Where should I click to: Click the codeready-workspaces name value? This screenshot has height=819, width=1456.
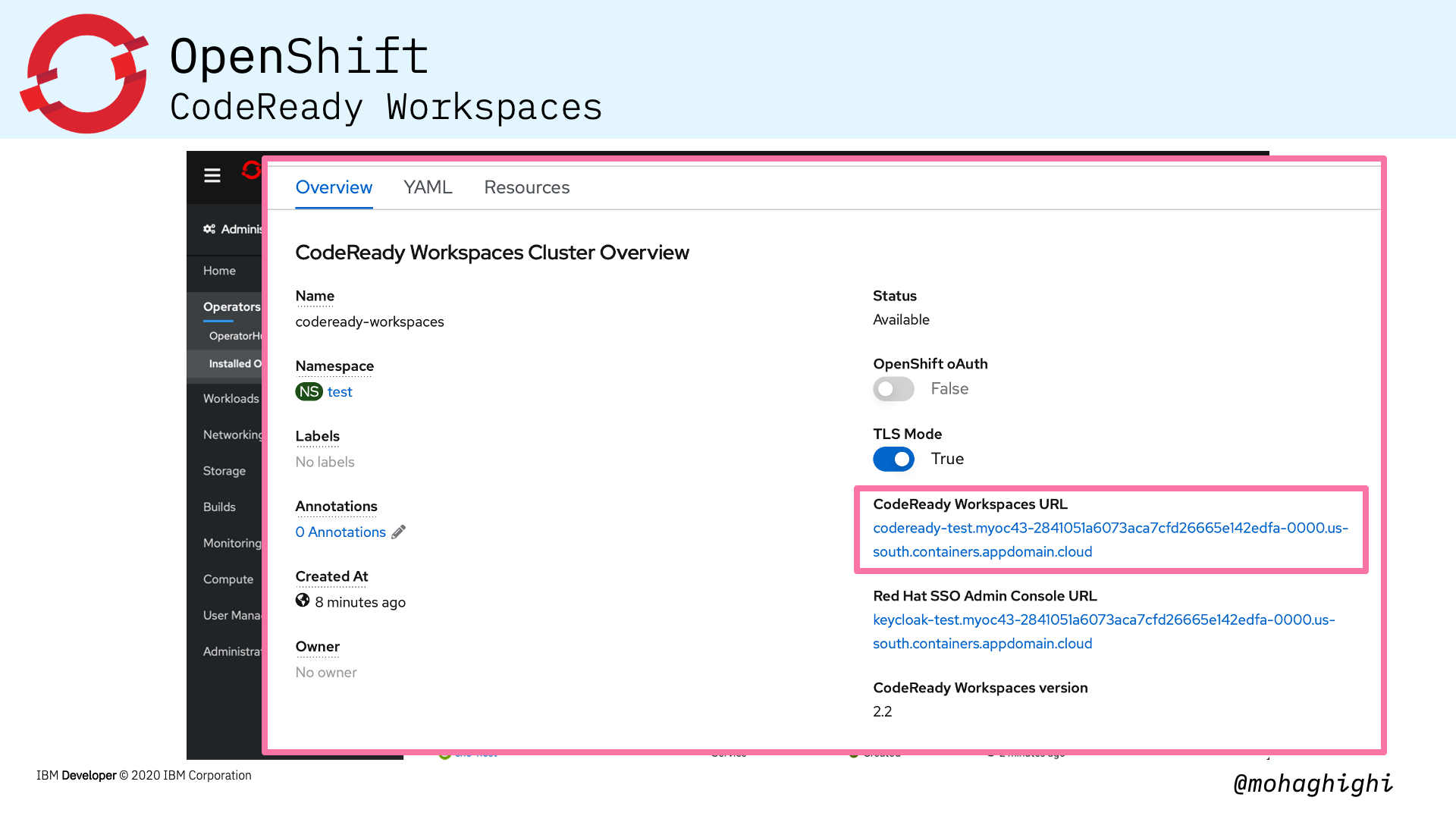pyautogui.click(x=370, y=322)
